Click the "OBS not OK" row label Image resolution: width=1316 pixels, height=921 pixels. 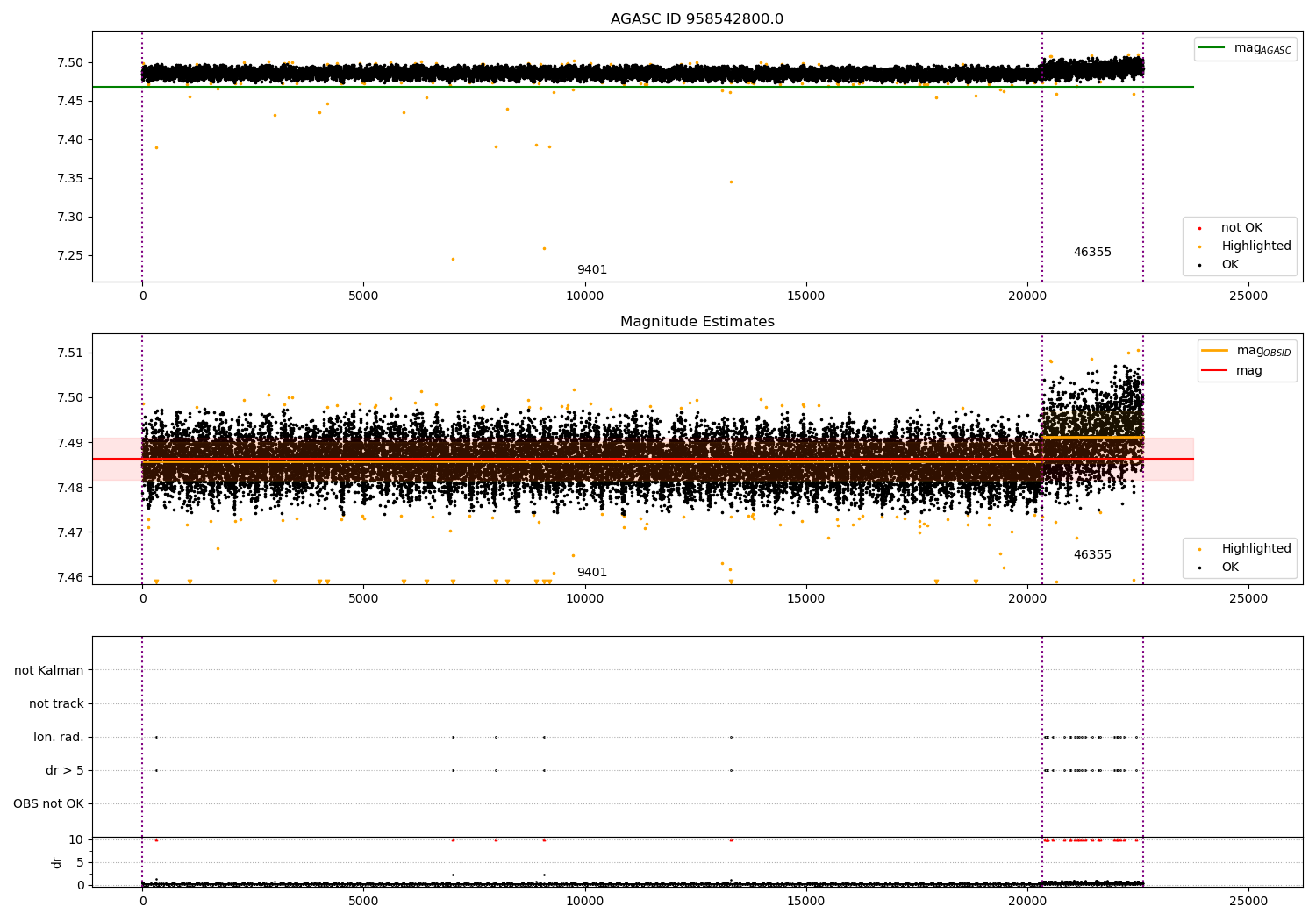pyautogui.click(x=48, y=804)
